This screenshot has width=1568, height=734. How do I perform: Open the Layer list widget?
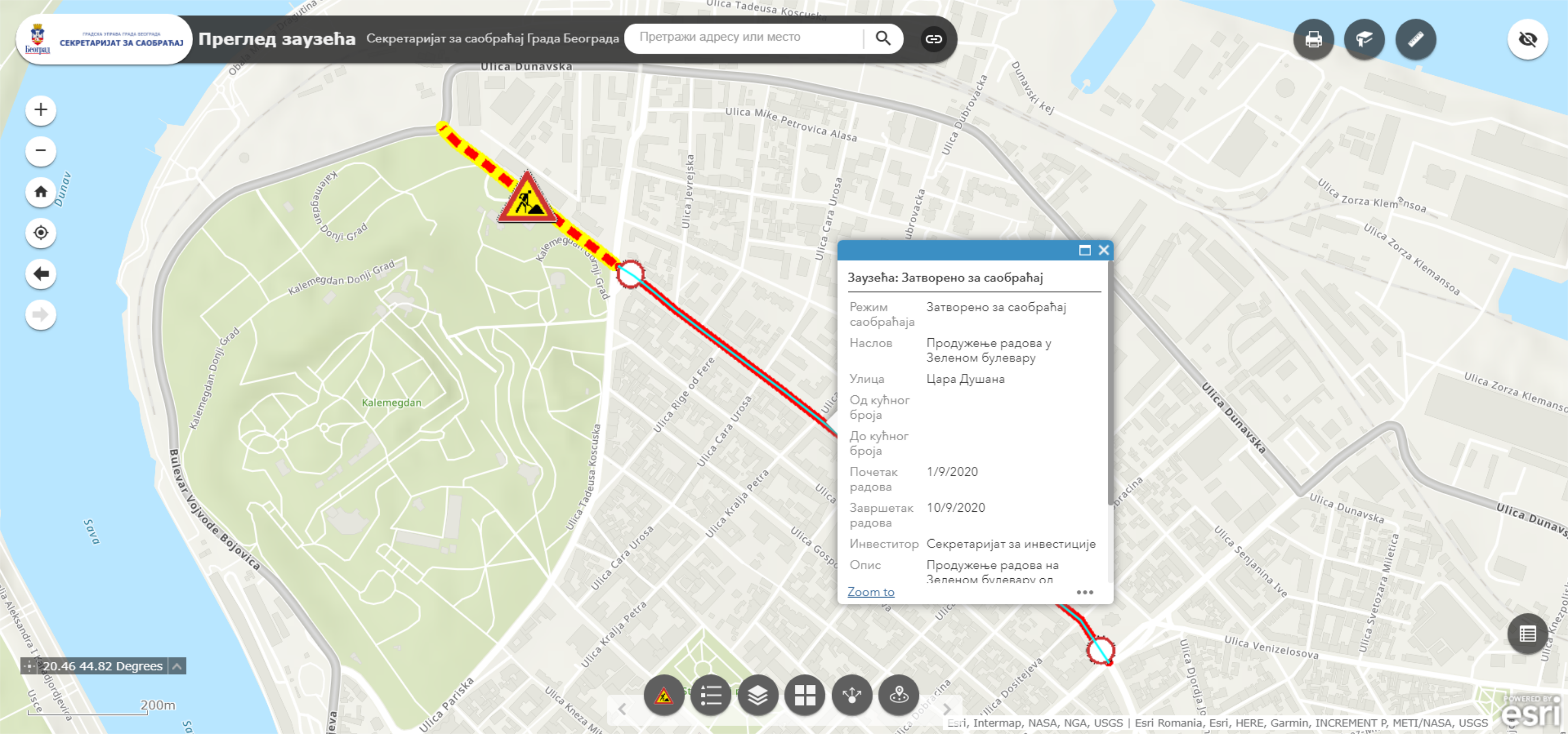click(x=757, y=694)
